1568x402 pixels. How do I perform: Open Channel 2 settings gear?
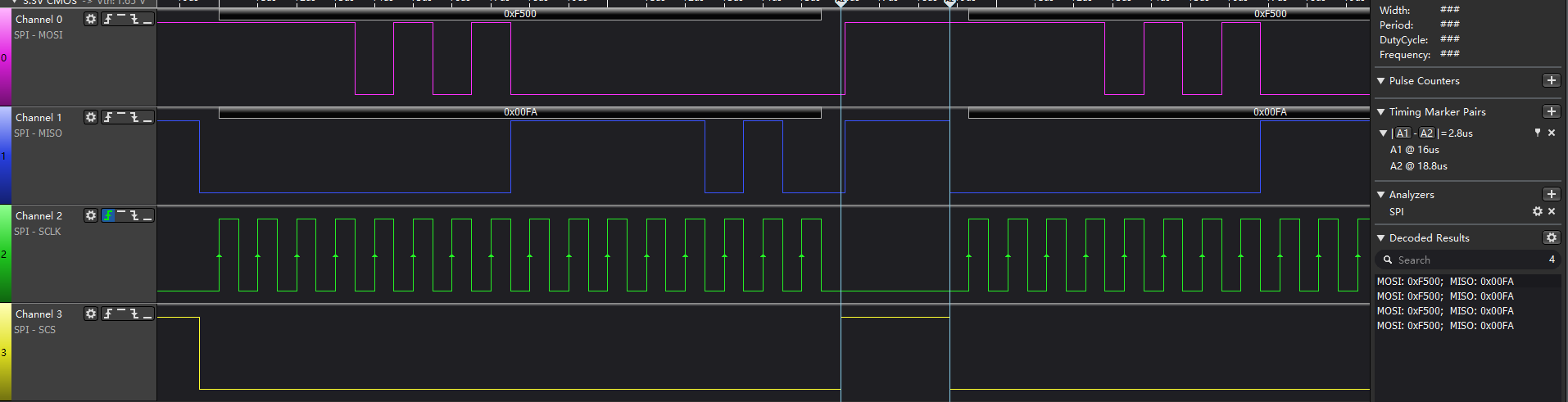tap(91, 215)
